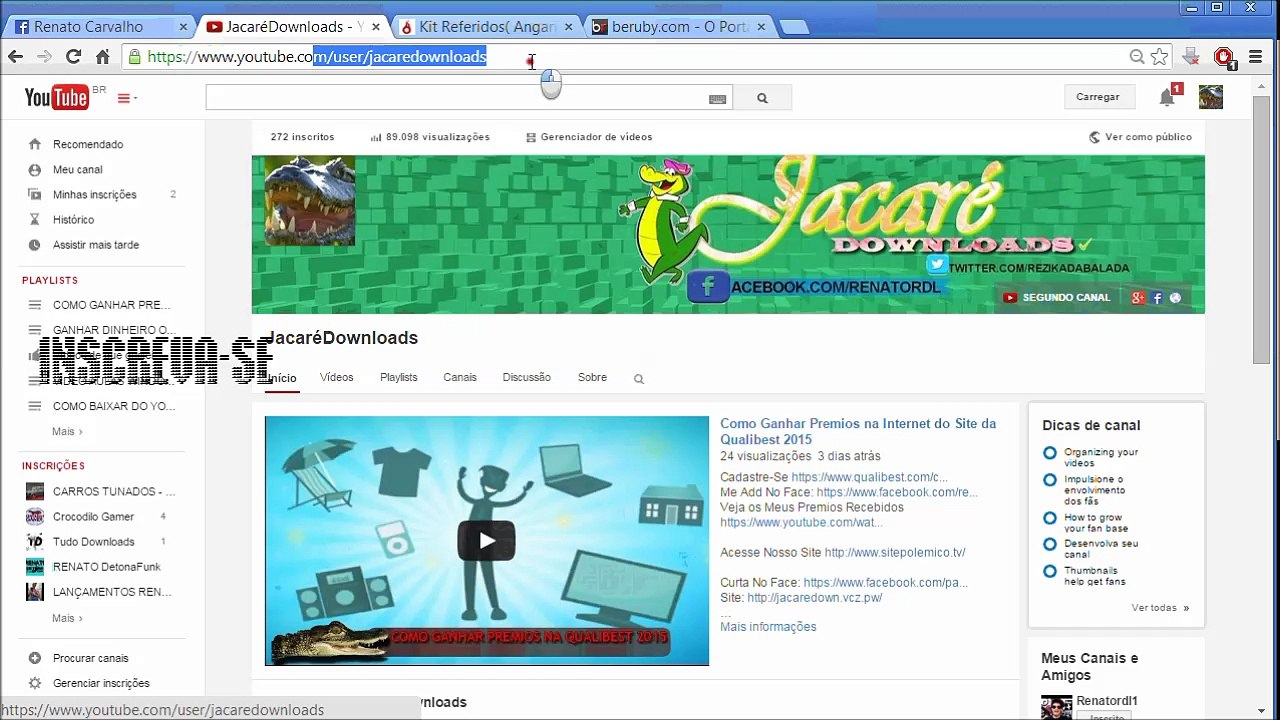1280x720 pixels.
Task: Open Meu canal in the sidebar
Action: (x=78, y=170)
